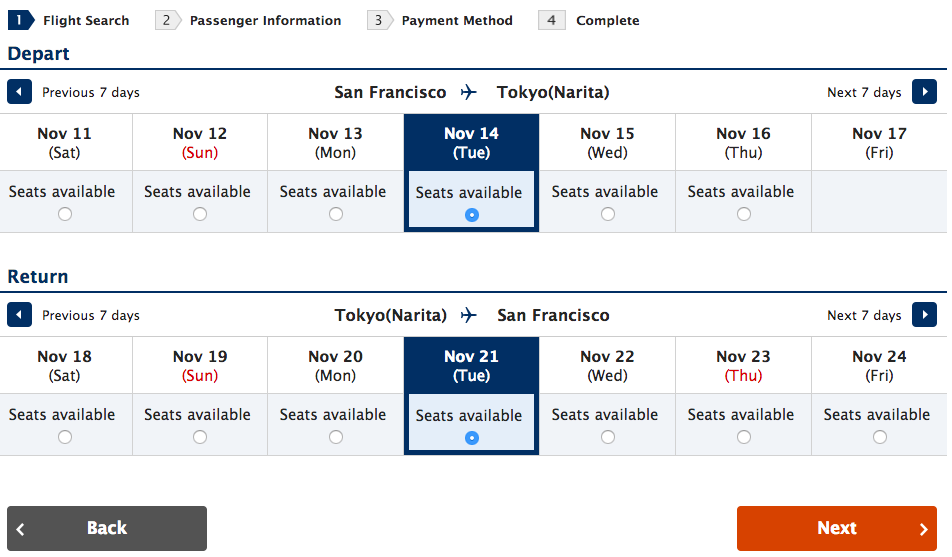Click the Return next 7 days arrow icon

coord(924,315)
